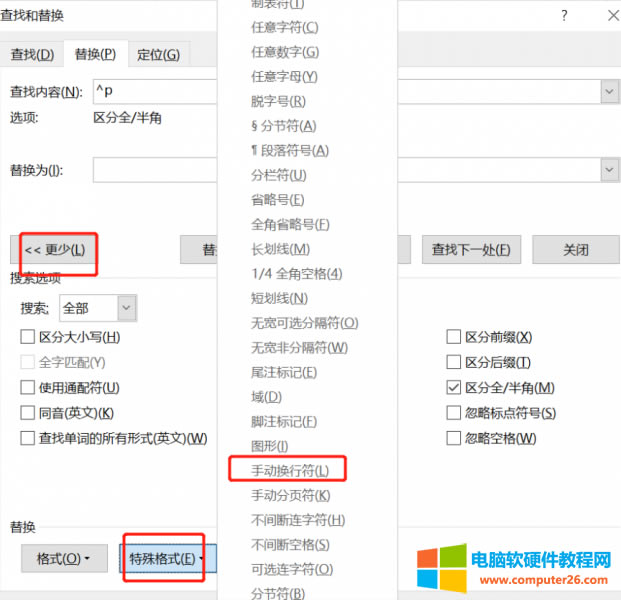Click the help question mark icon
The width and height of the screenshot is (621, 600).
tap(564, 16)
